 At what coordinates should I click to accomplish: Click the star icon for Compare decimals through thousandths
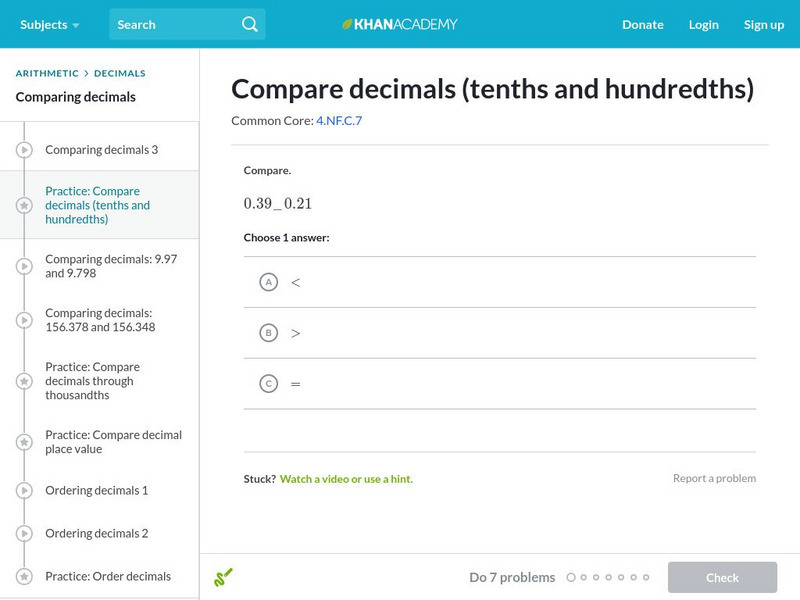[24, 381]
